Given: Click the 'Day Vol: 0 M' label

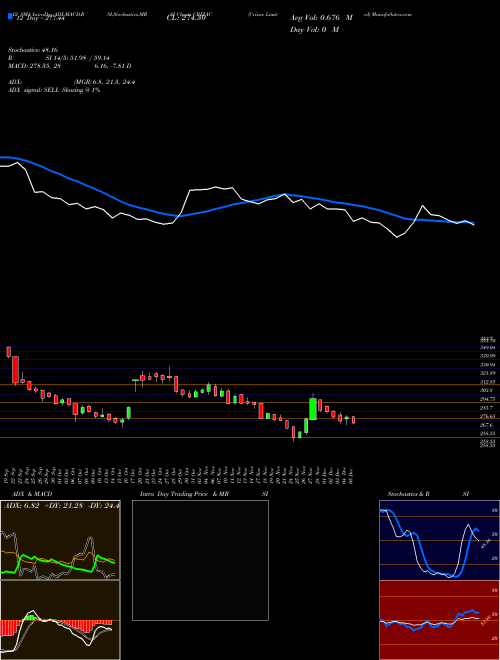Looking at the screenshot, I should tap(314, 30).
